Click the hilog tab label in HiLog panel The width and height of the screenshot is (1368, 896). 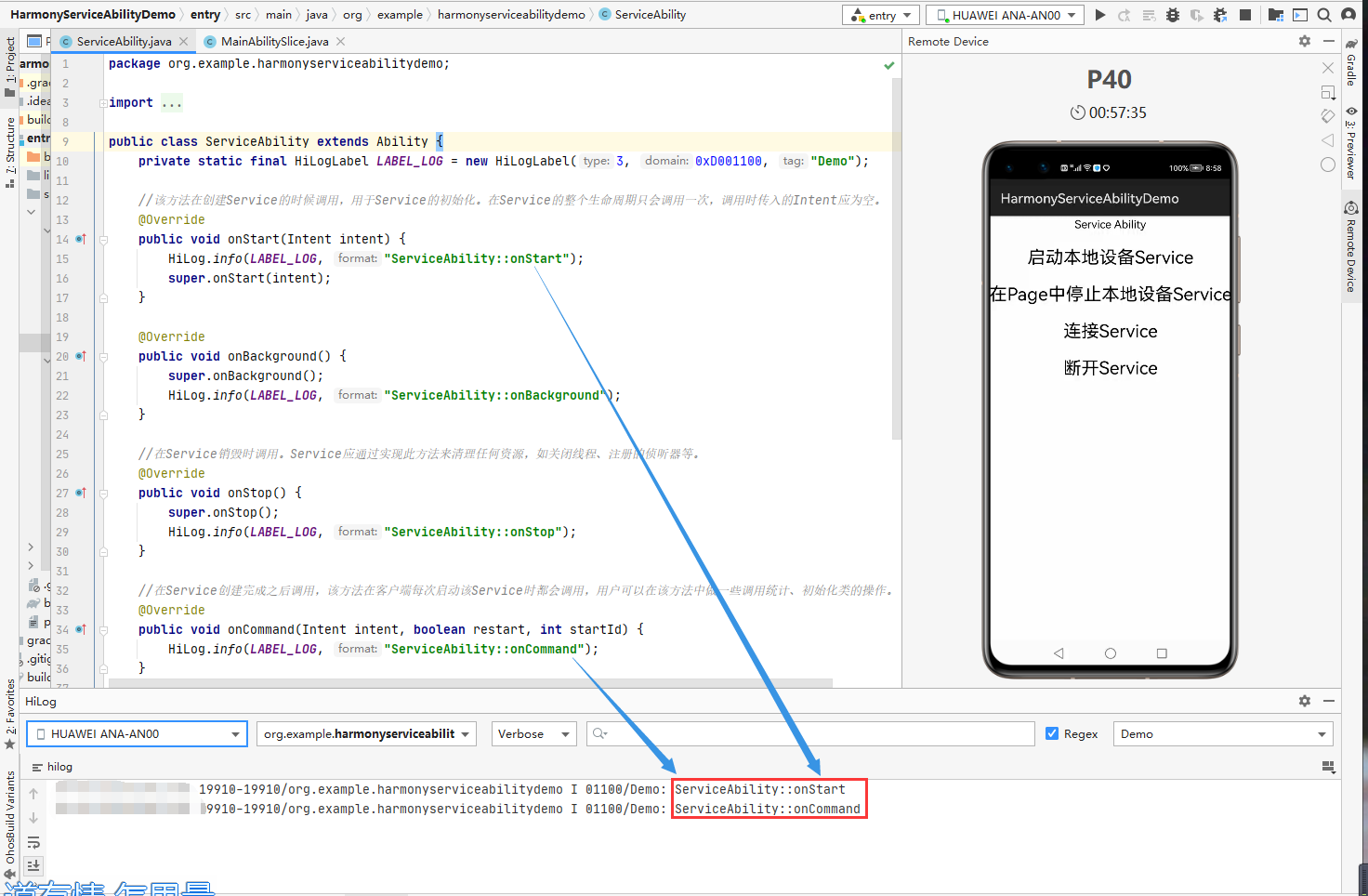point(52,767)
